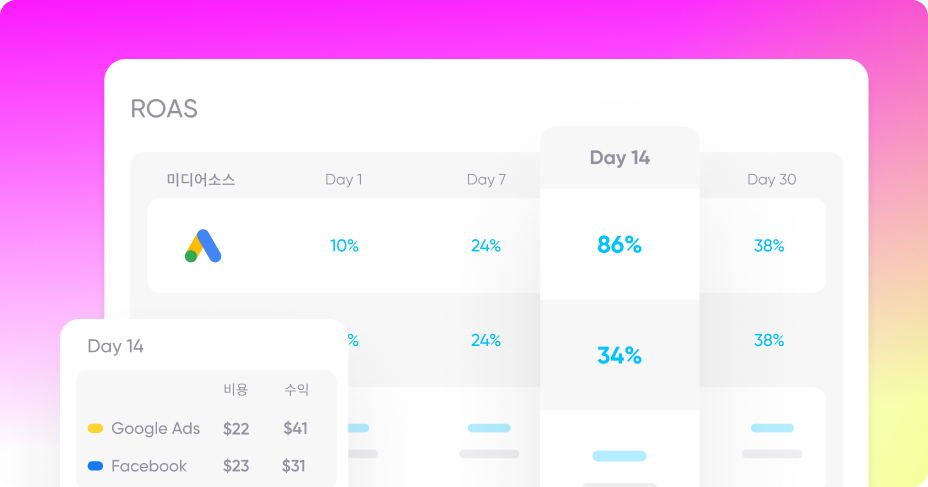
Task: Click the Facebook label in legend
Action: click(x=149, y=466)
